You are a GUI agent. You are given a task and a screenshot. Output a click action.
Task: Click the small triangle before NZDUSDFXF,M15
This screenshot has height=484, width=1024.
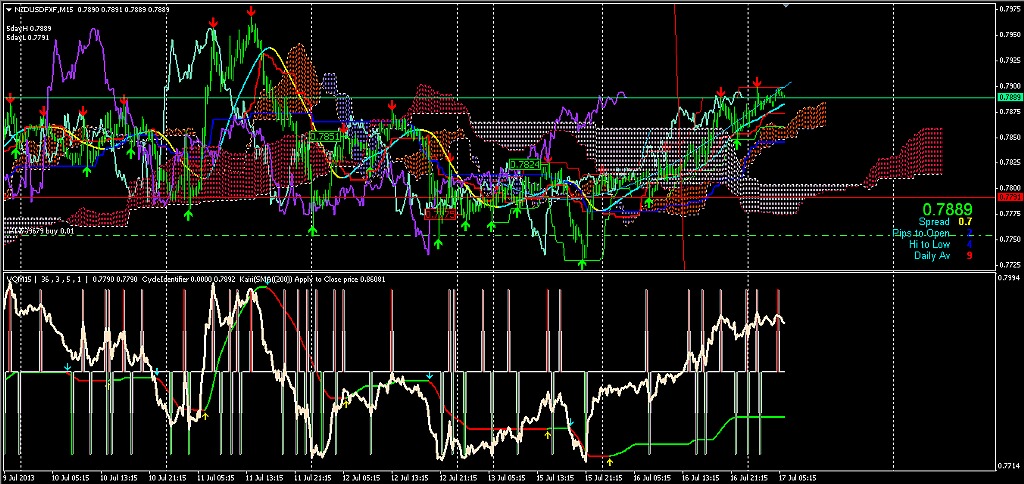click(x=7, y=10)
